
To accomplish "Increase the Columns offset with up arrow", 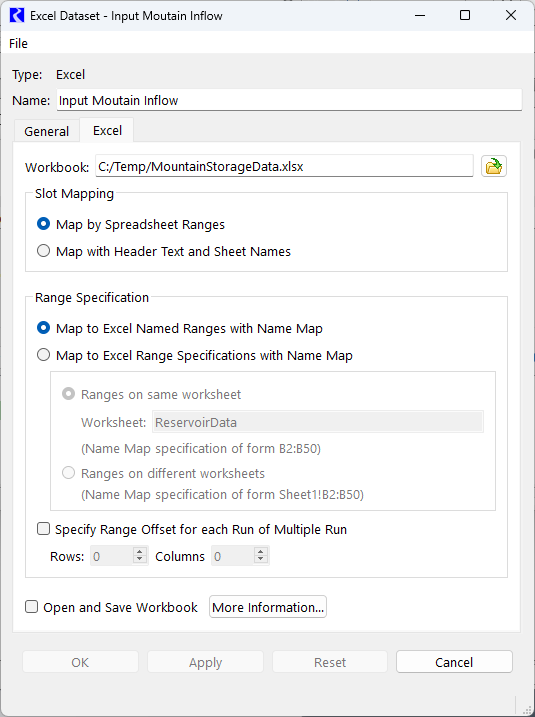I will (x=261, y=551).
